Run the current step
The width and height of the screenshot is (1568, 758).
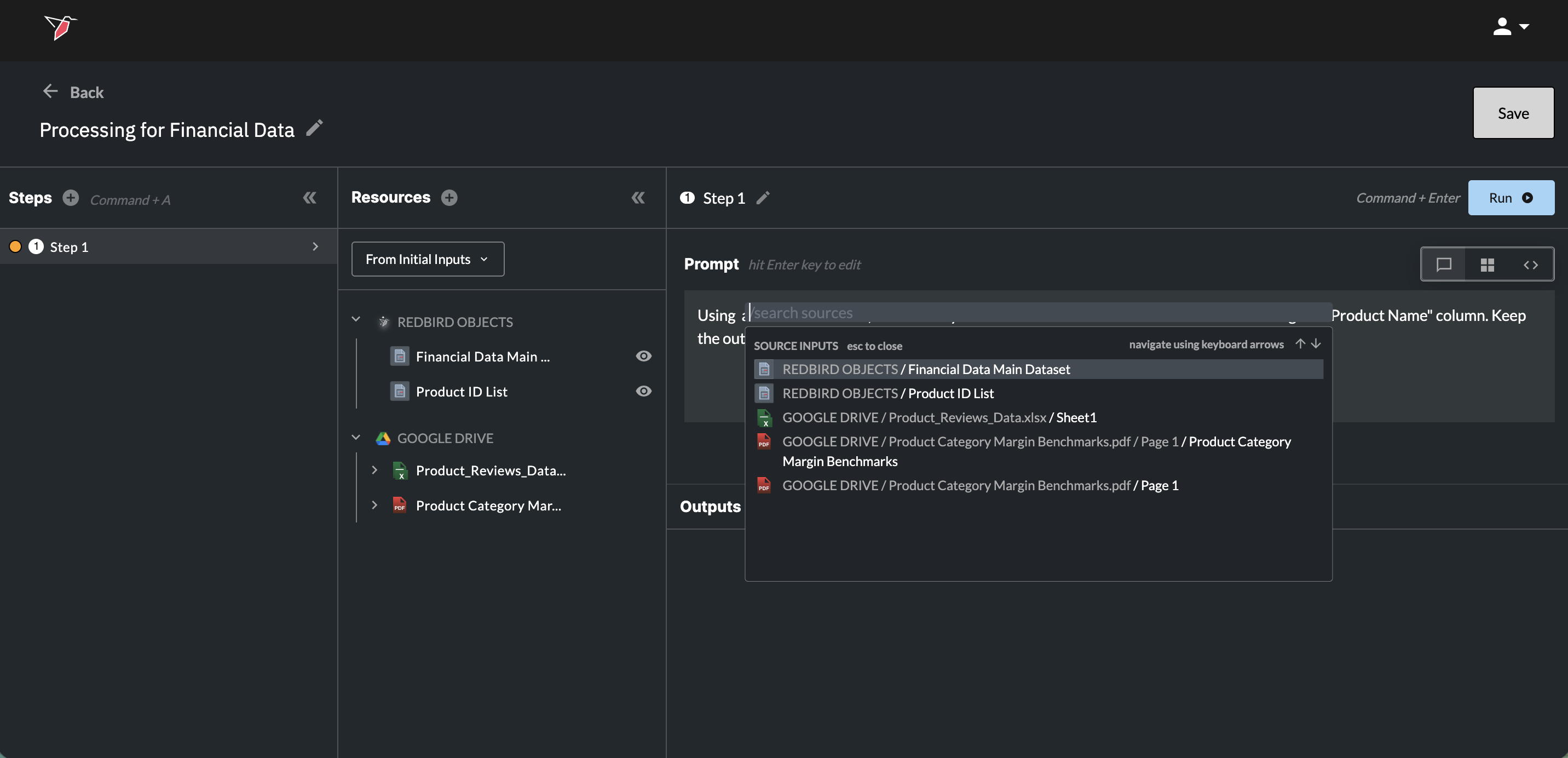pos(1510,198)
